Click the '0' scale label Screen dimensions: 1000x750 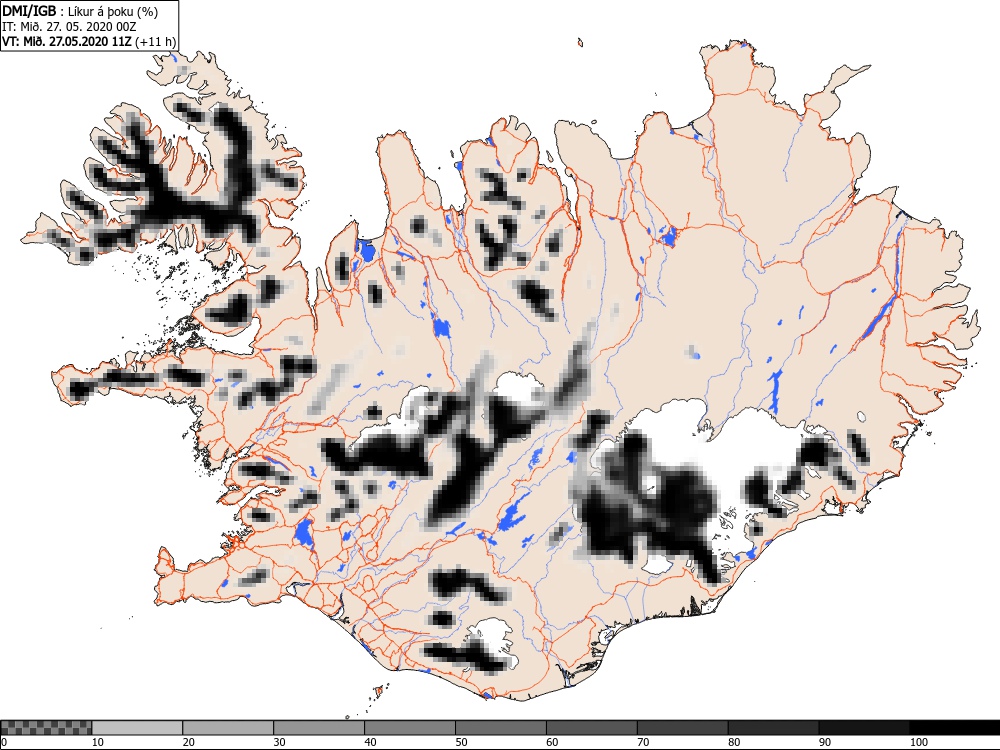tap(4, 742)
